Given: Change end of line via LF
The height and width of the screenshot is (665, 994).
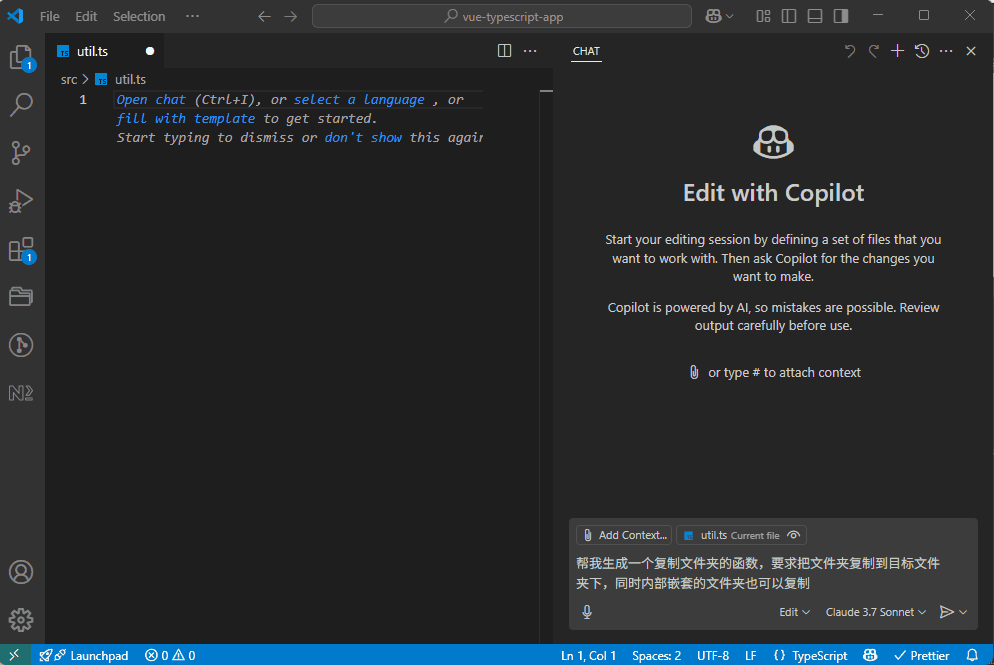Looking at the screenshot, I should [x=751, y=655].
